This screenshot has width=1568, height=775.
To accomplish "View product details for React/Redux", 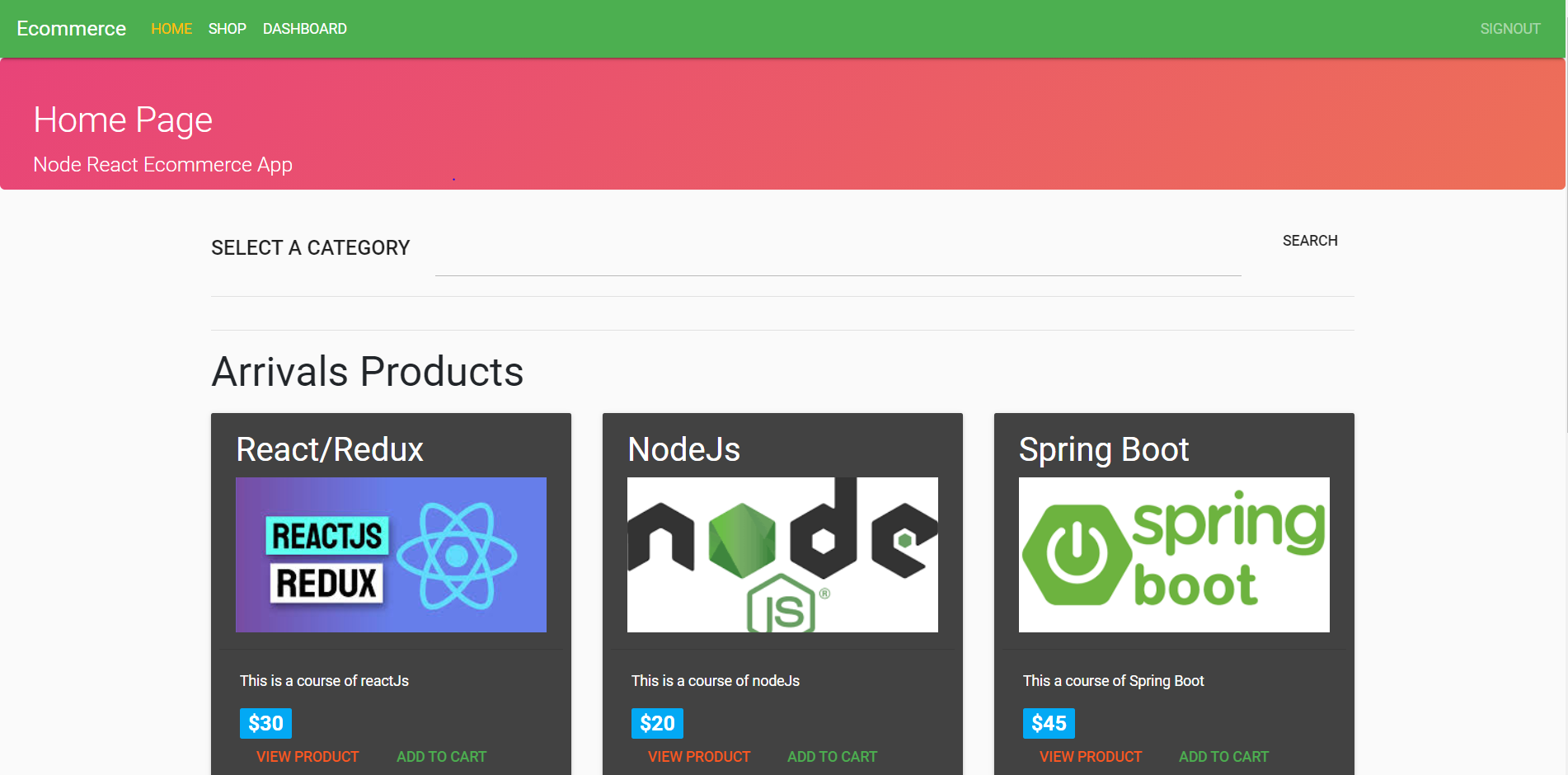I will coord(307,757).
